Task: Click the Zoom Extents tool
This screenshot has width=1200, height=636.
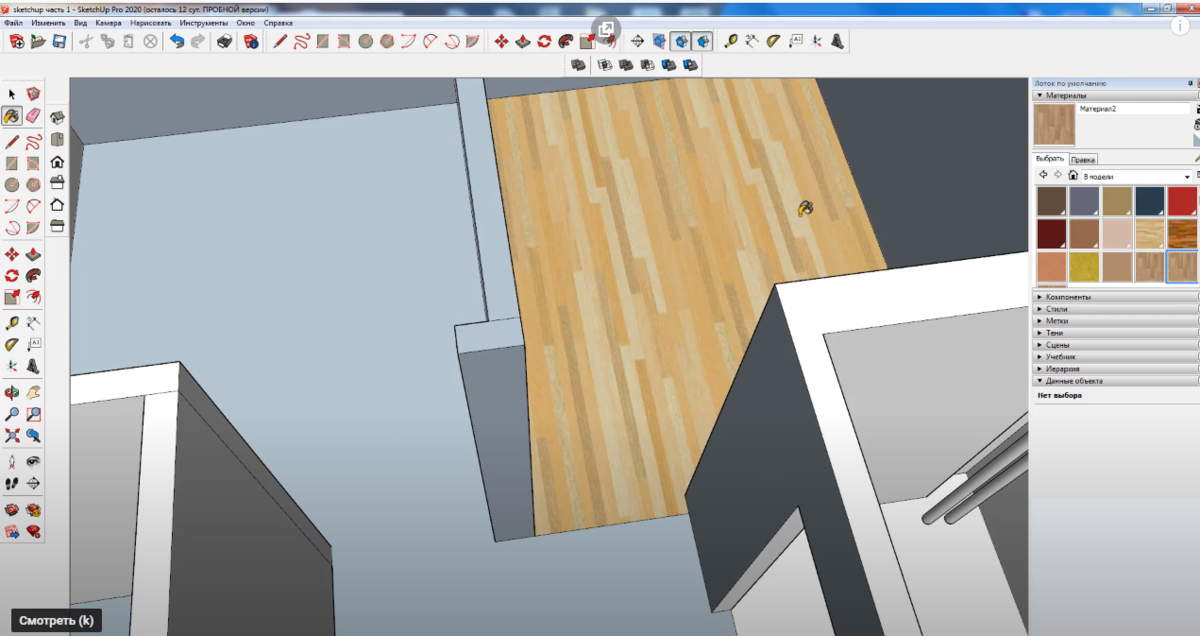Action: coord(12,436)
